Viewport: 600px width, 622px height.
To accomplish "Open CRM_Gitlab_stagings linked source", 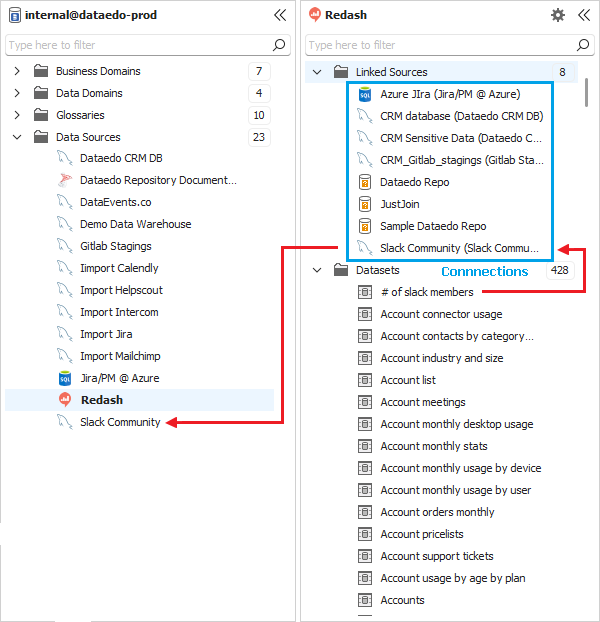I will tap(462, 160).
